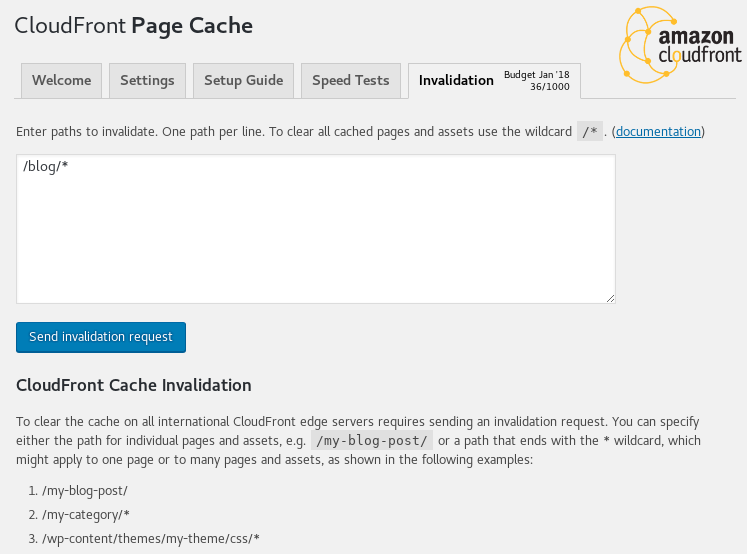Focus the invalidation paths text area
The image size is (747, 554).
pos(316,229)
